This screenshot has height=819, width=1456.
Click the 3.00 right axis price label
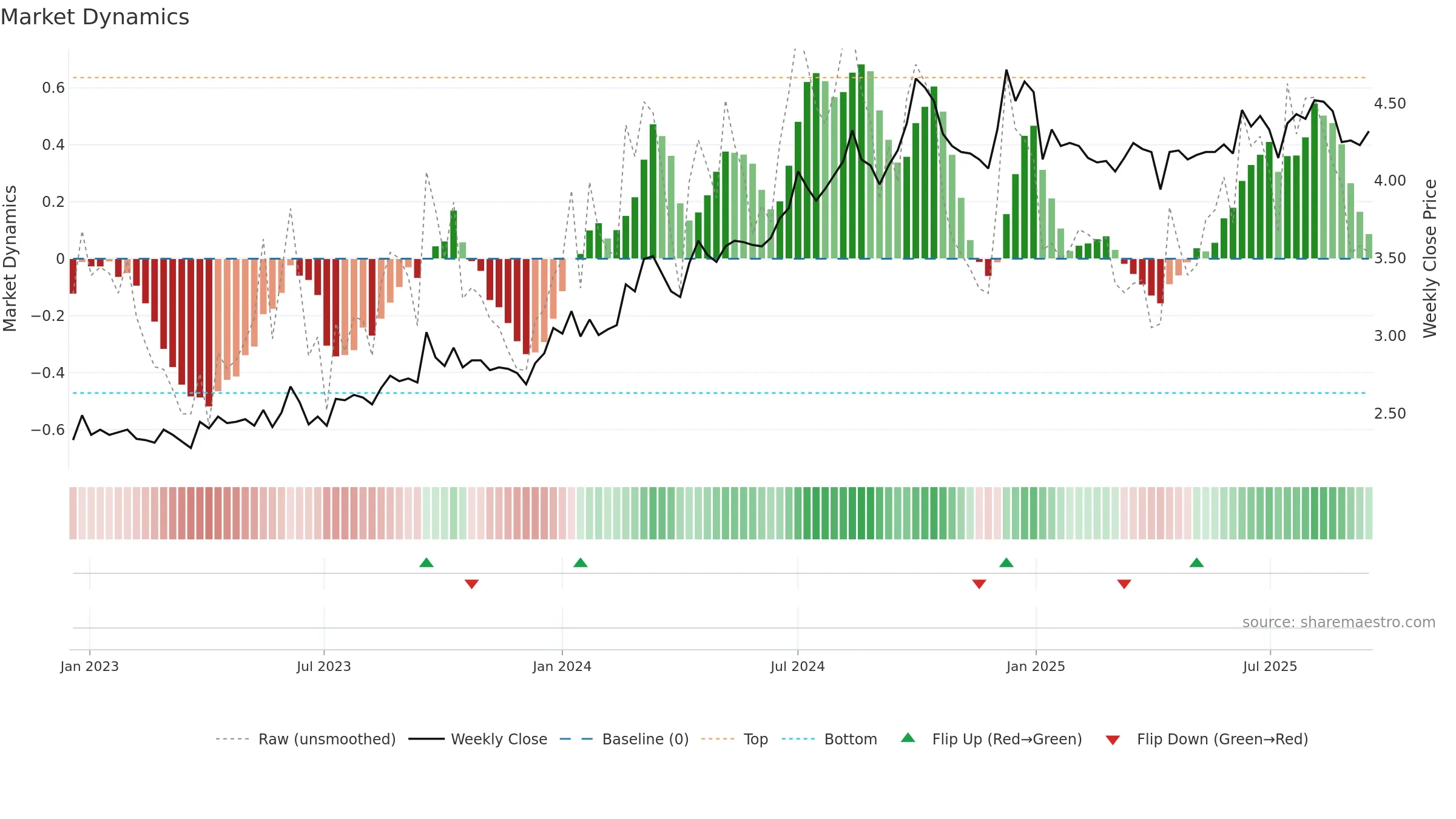click(1390, 336)
